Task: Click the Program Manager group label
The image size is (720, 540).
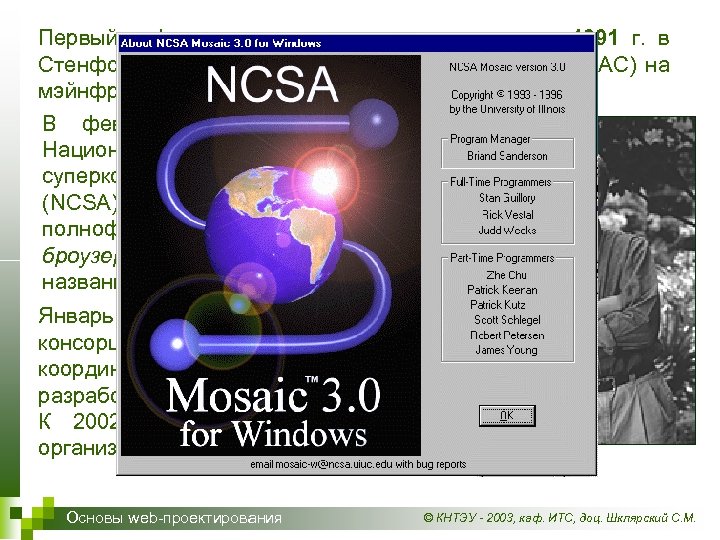Action: 490,139
